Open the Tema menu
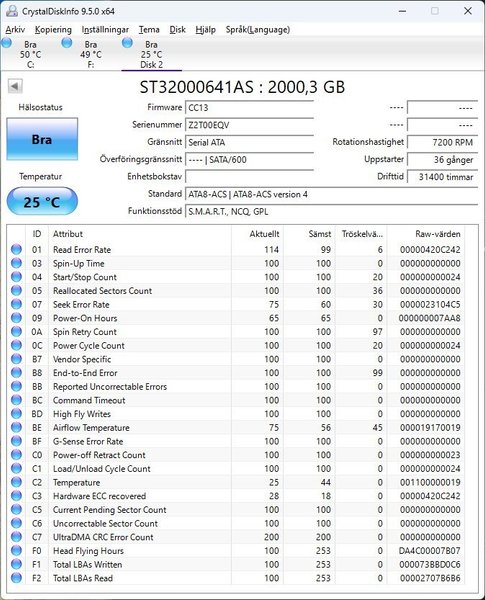Screen dimensions: 485x600 pyautogui.click(x=149, y=29)
